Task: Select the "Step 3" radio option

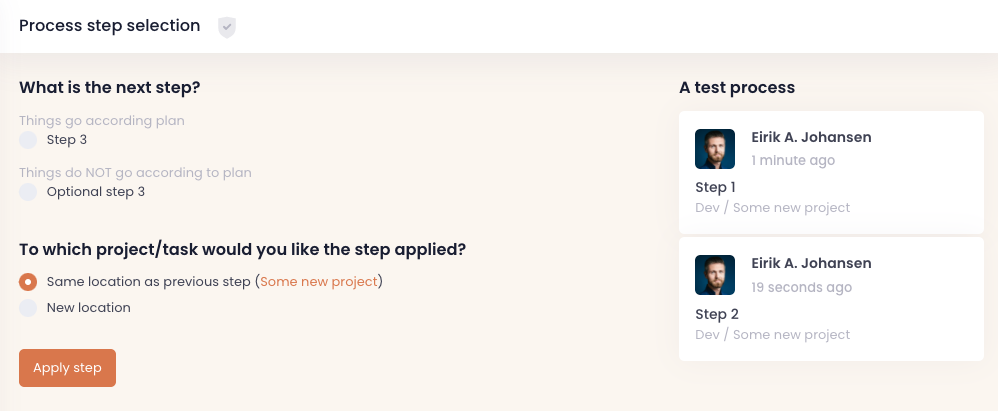Action: tap(28, 140)
